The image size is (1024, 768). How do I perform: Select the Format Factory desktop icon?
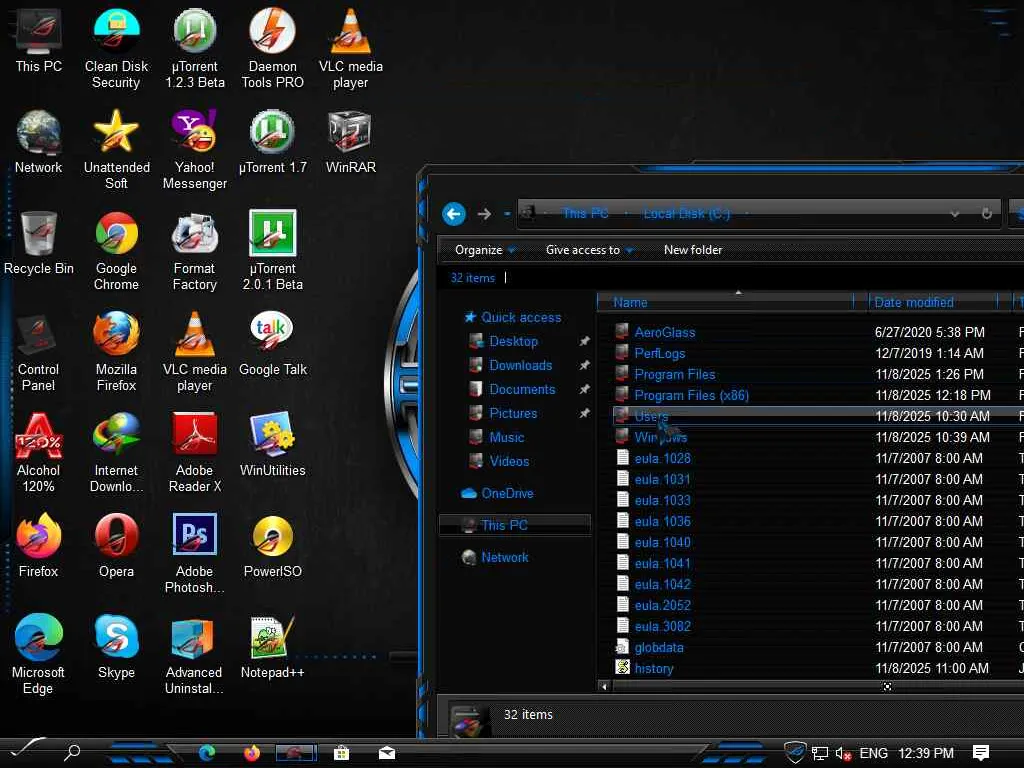point(195,251)
